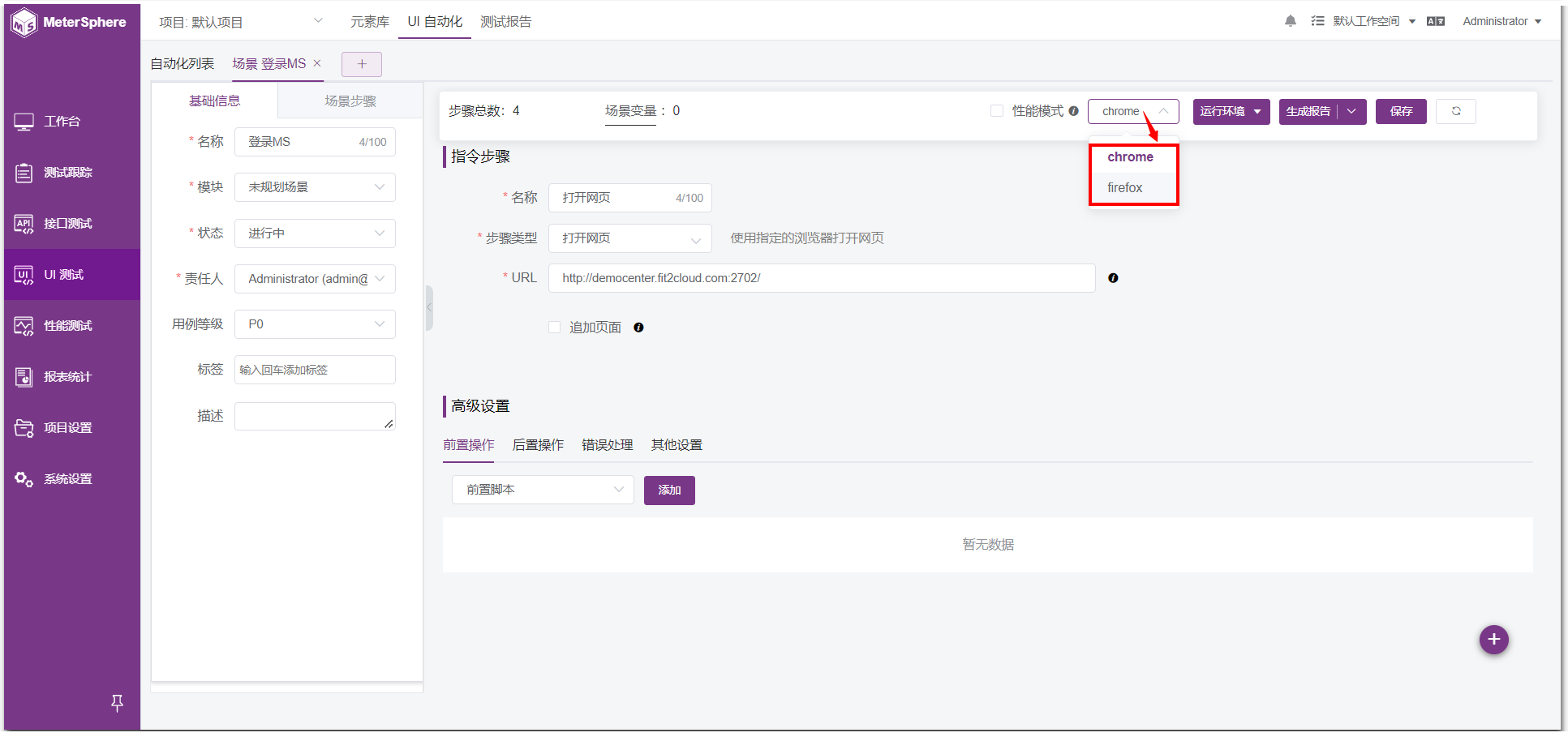This screenshot has height=737, width=1568.
Task: Click the refresh icon button beside 保存
Action: point(1456,111)
